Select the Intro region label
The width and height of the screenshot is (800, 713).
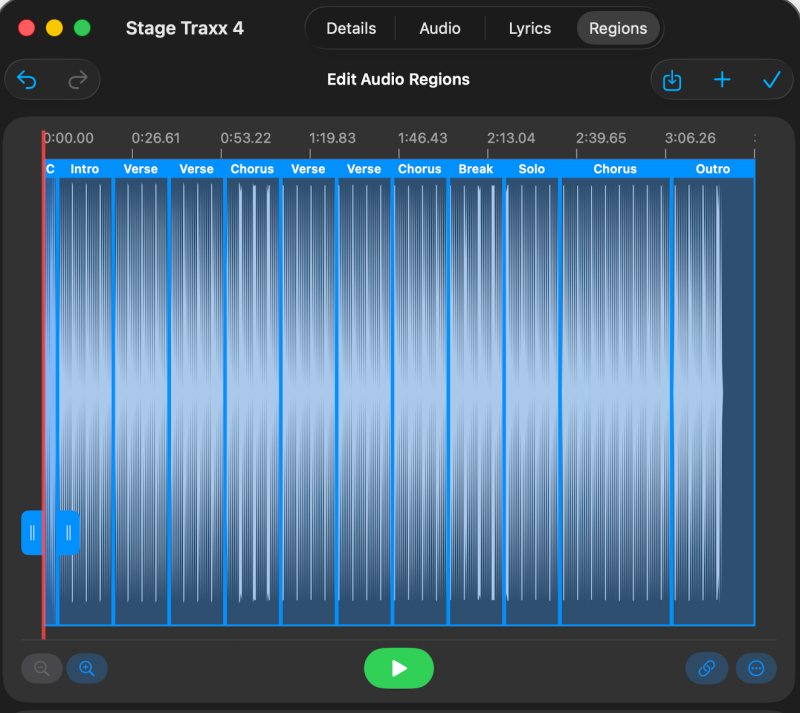pyautogui.click(x=84, y=169)
